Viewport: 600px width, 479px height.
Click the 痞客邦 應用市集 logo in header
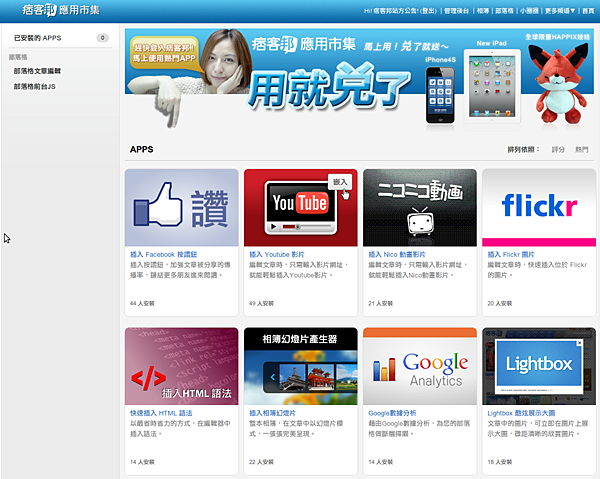pos(61,10)
